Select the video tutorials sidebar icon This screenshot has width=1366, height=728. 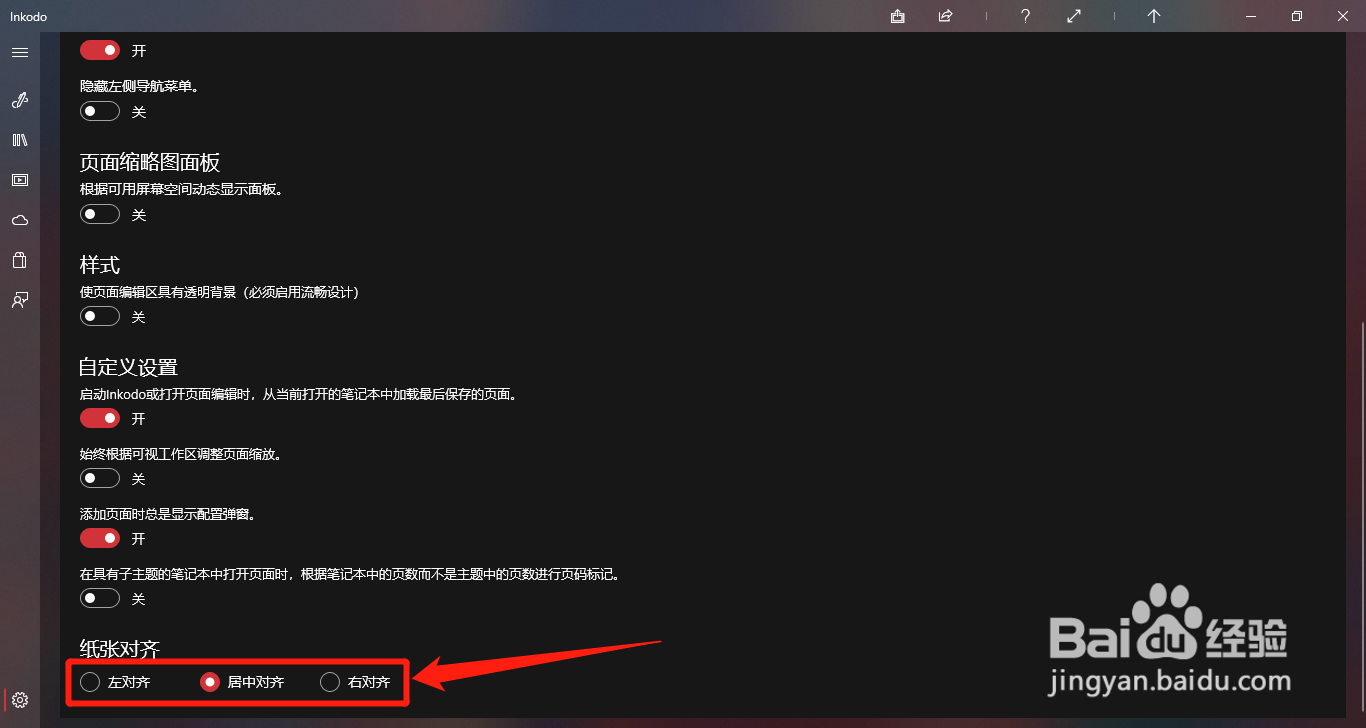(x=19, y=180)
